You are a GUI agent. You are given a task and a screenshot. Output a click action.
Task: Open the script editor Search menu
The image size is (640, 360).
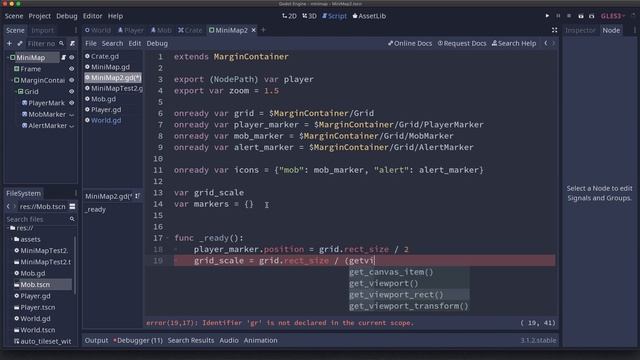click(112, 43)
